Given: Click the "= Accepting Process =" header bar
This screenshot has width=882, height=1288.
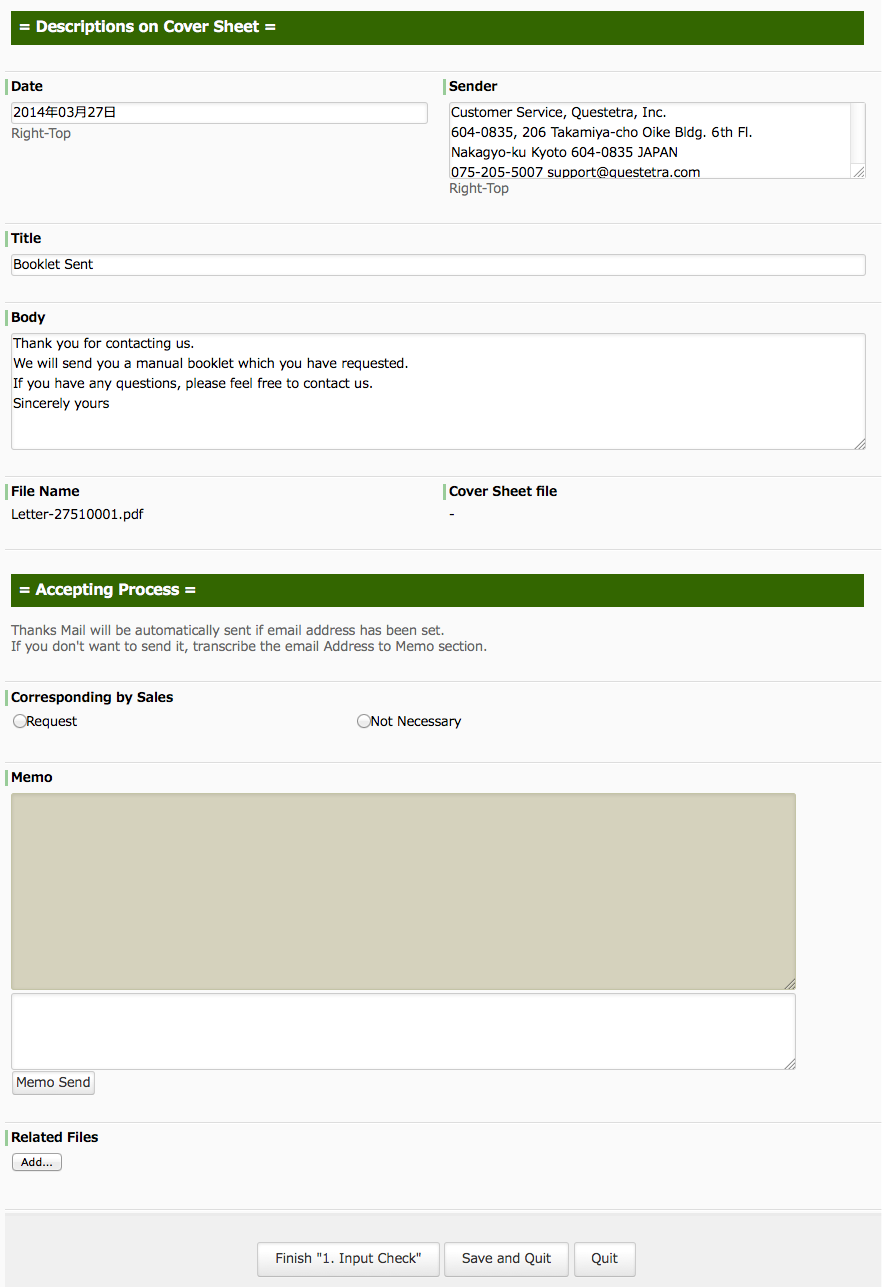Looking at the screenshot, I should click(106, 589).
